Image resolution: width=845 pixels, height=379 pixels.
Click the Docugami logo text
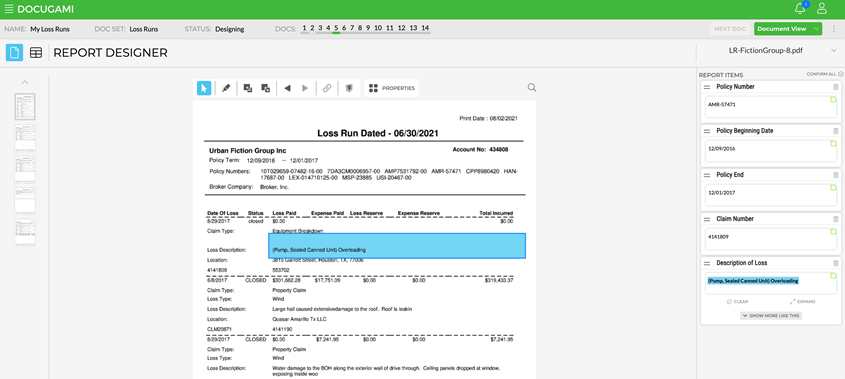(x=45, y=9)
